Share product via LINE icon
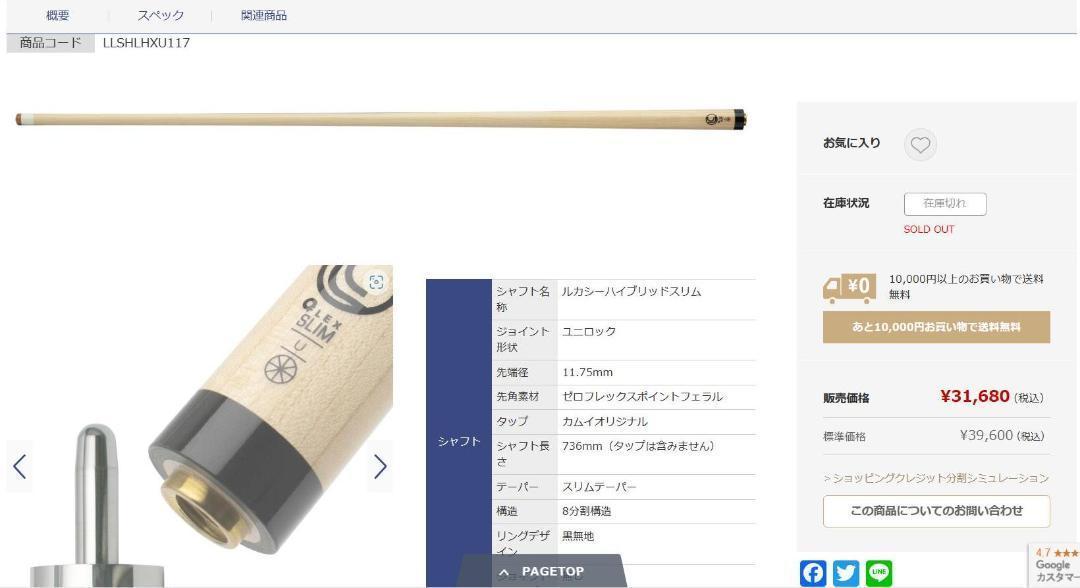The height and width of the screenshot is (588, 1080). pyautogui.click(x=879, y=573)
